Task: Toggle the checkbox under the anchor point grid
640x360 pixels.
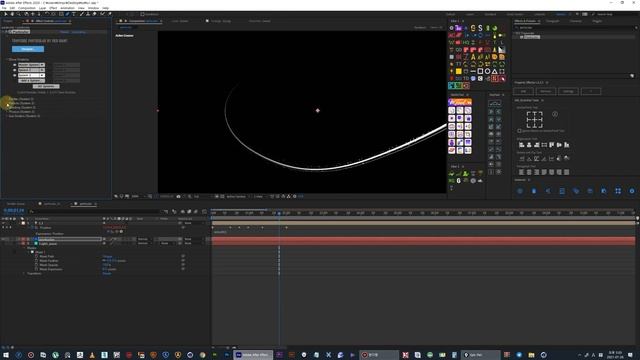Action: 519,131
